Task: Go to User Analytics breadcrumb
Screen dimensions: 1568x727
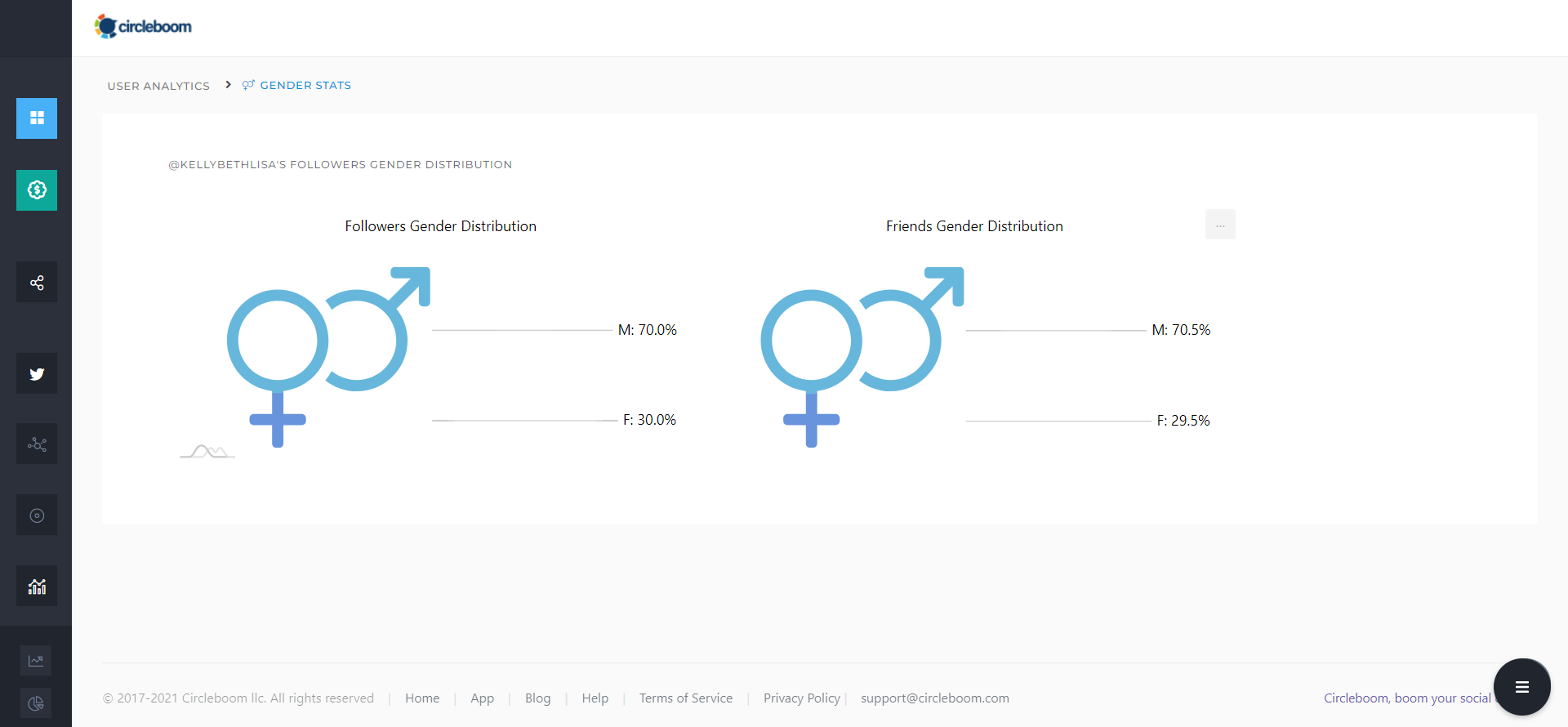Action: pyautogui.click(x=158, y=86)
